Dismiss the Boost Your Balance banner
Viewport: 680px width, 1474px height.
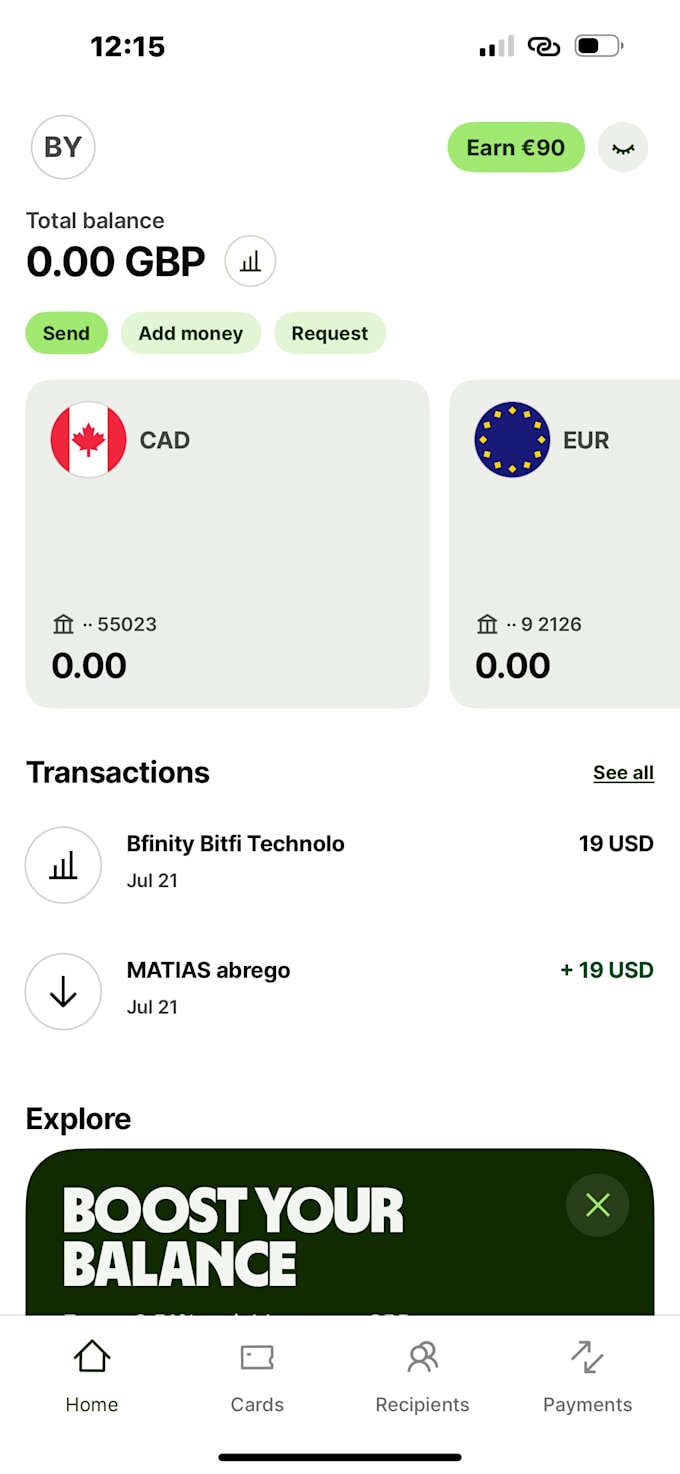(597, 1205)
